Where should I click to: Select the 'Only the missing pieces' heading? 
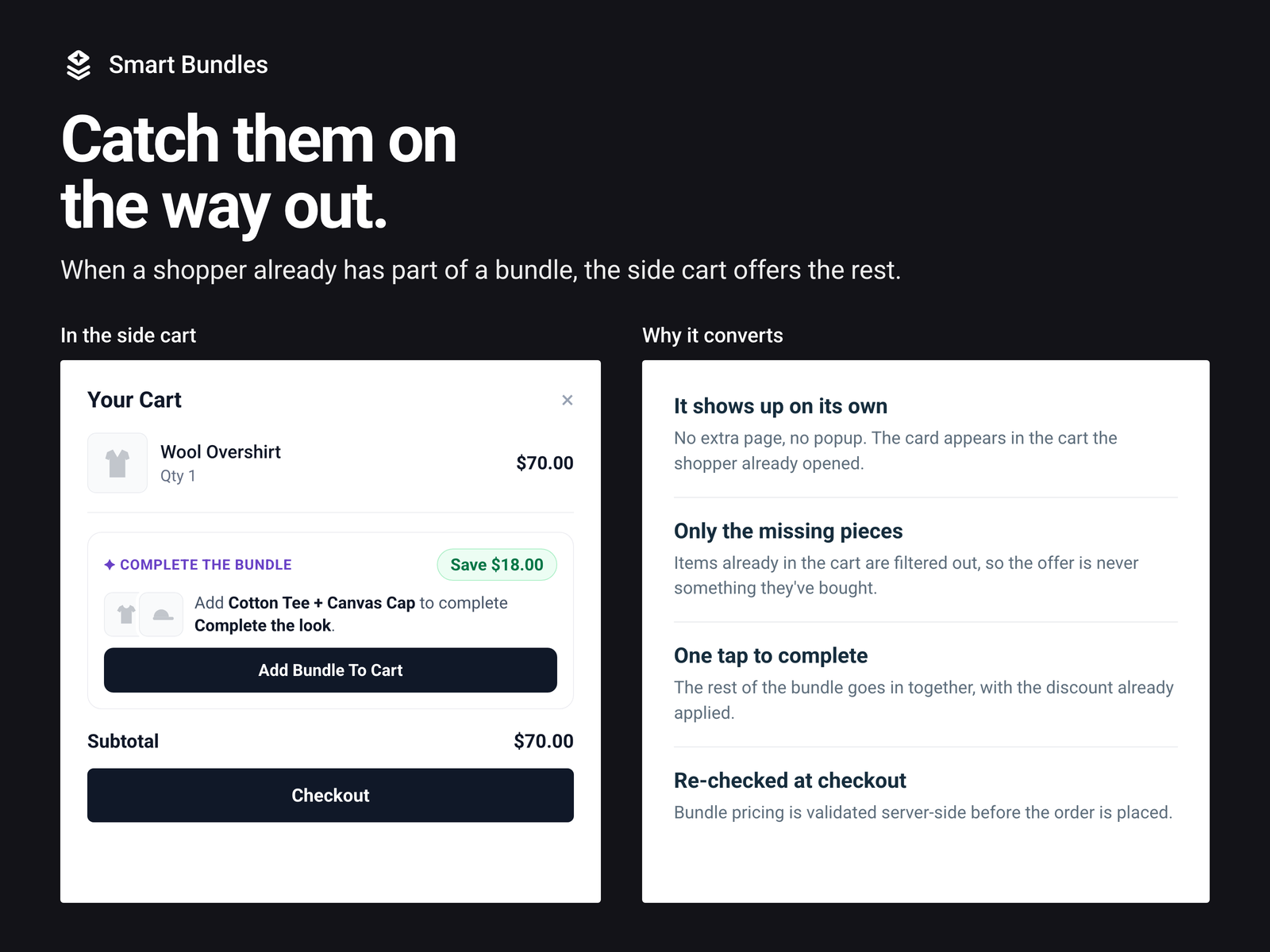788,531
